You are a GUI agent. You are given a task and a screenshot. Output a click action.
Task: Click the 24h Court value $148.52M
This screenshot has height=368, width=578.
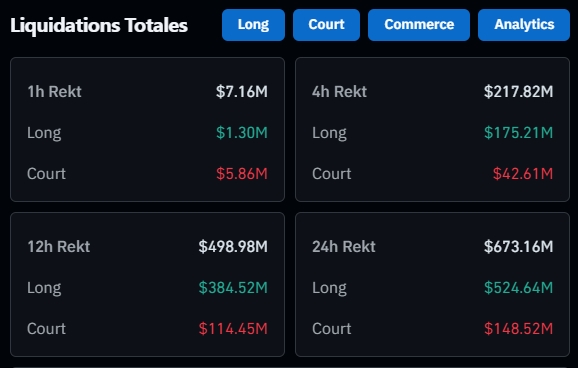point(518,328)
